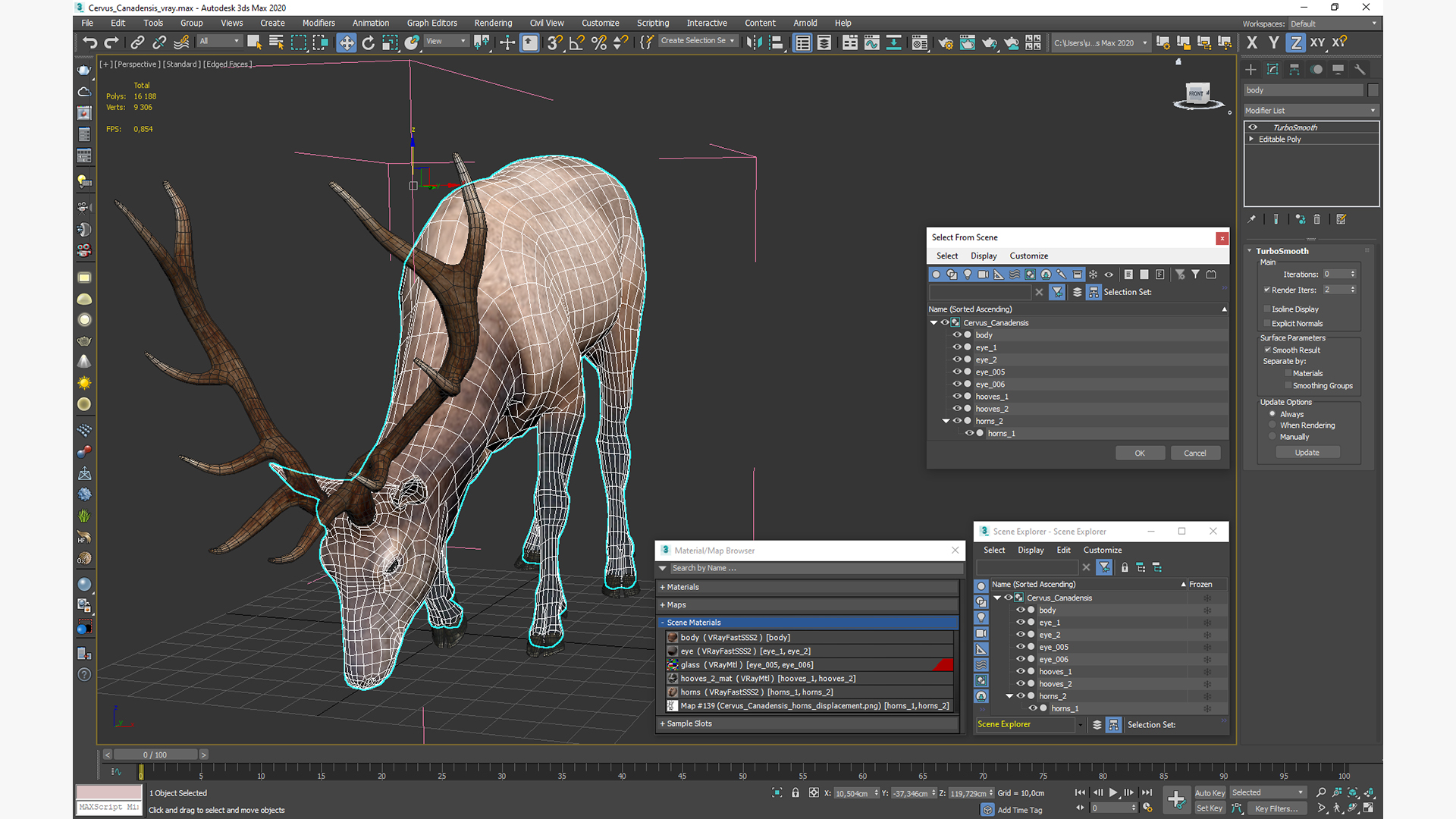Click the TurboSmooth Update button
1456x819 pixels.
click(x=1307, y=453)
